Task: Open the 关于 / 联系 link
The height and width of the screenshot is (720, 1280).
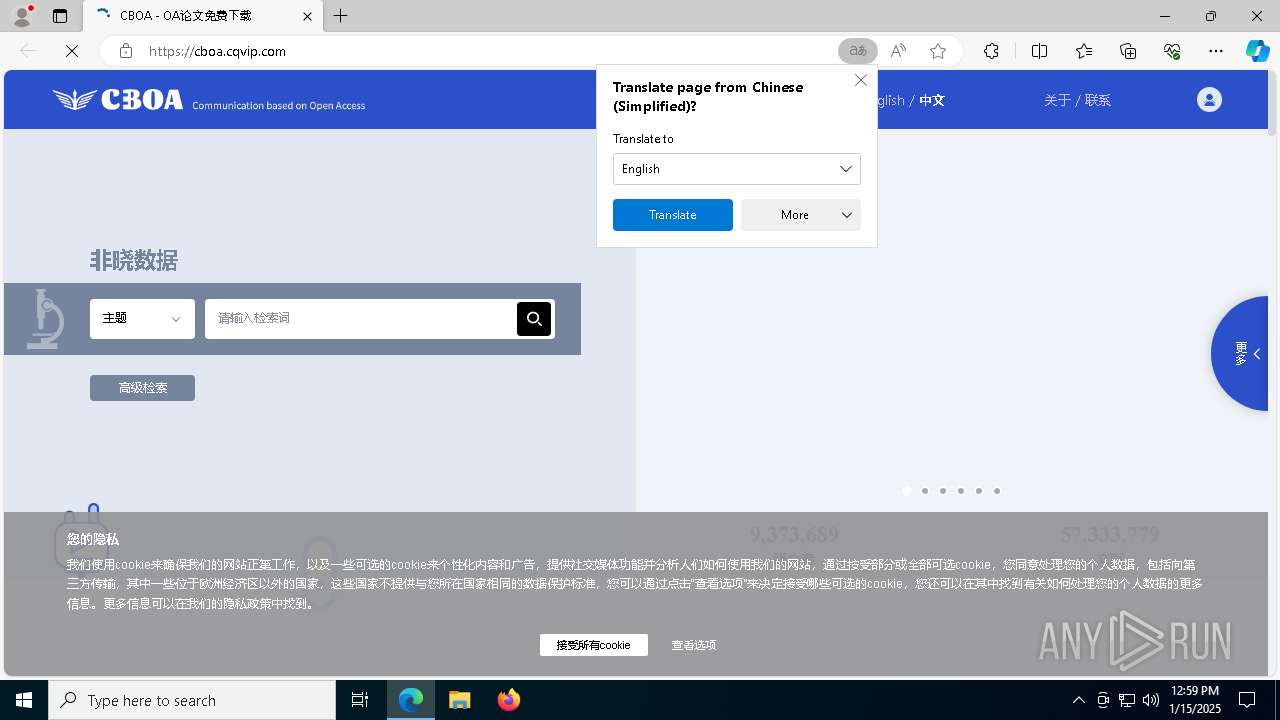Action: (1077, 100)
